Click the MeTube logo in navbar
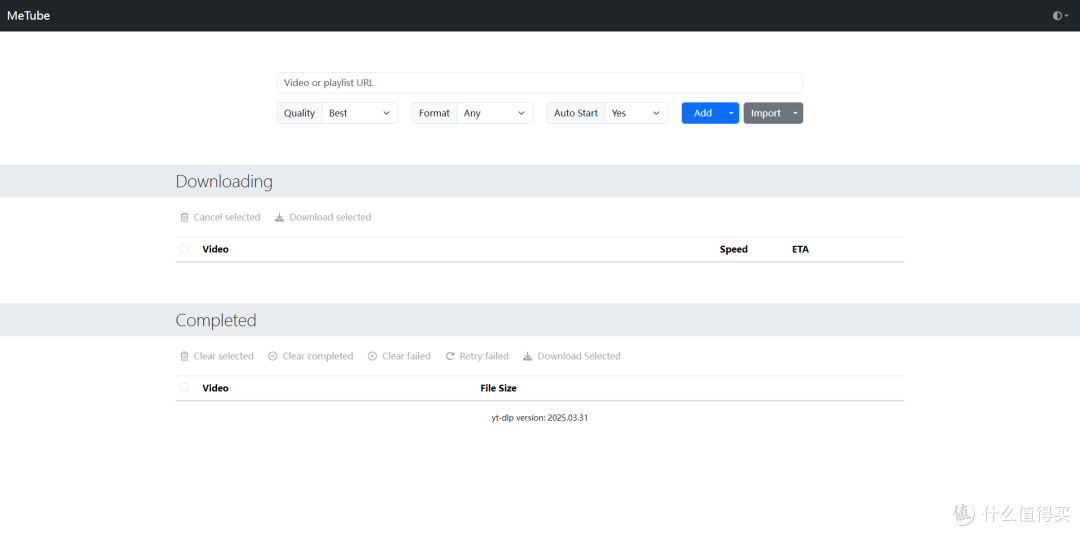Screen dimensions: 1080x536 click(x=28, y=16)
